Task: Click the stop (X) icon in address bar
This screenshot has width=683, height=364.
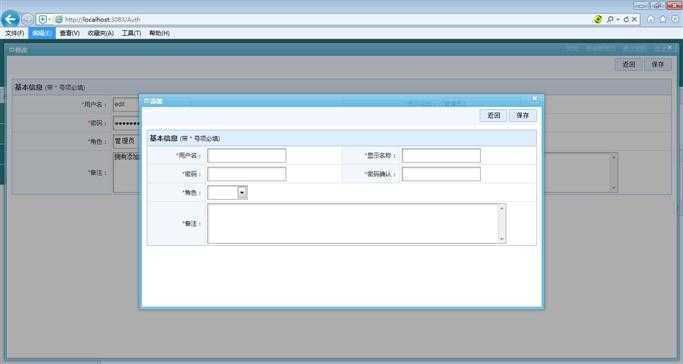Action: point(634,19)
